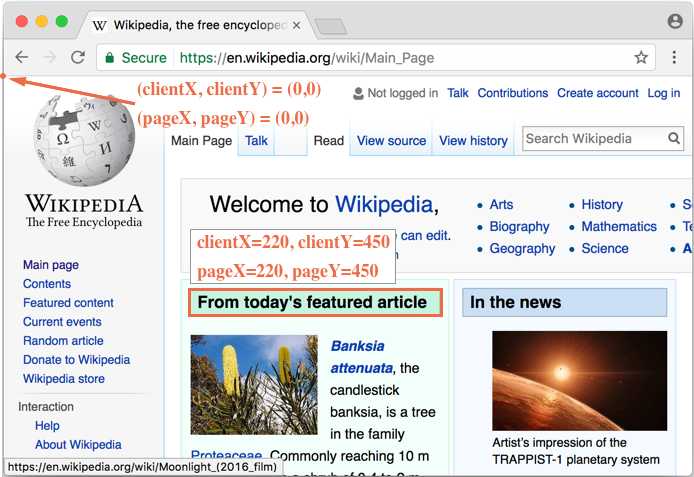Click the Wikipedia browser tab title
Image resolution: width=694 pixels, height=477 pixels.
(200, 25)
